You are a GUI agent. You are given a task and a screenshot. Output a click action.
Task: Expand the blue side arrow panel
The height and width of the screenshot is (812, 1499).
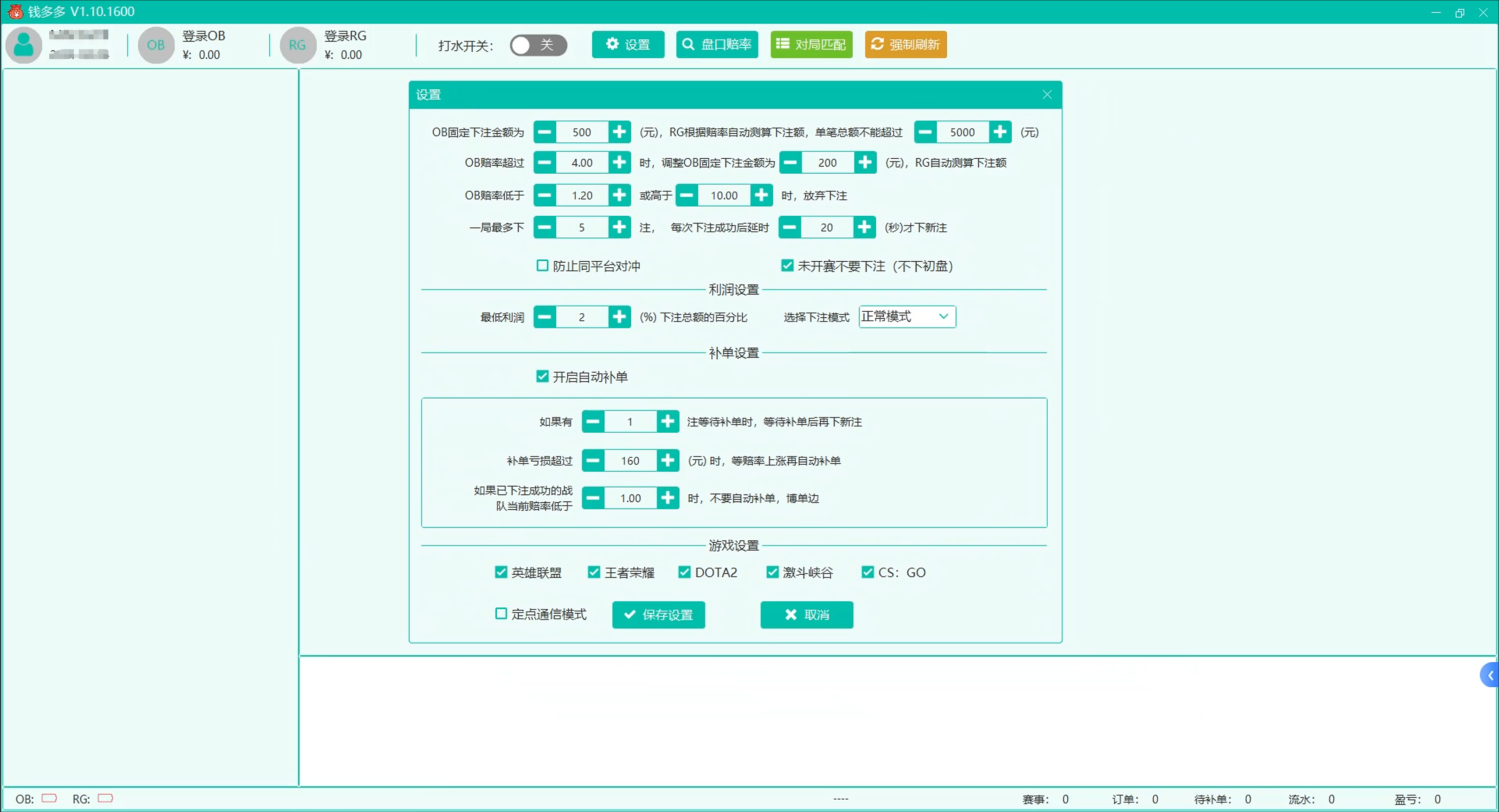pos(1490,675)
